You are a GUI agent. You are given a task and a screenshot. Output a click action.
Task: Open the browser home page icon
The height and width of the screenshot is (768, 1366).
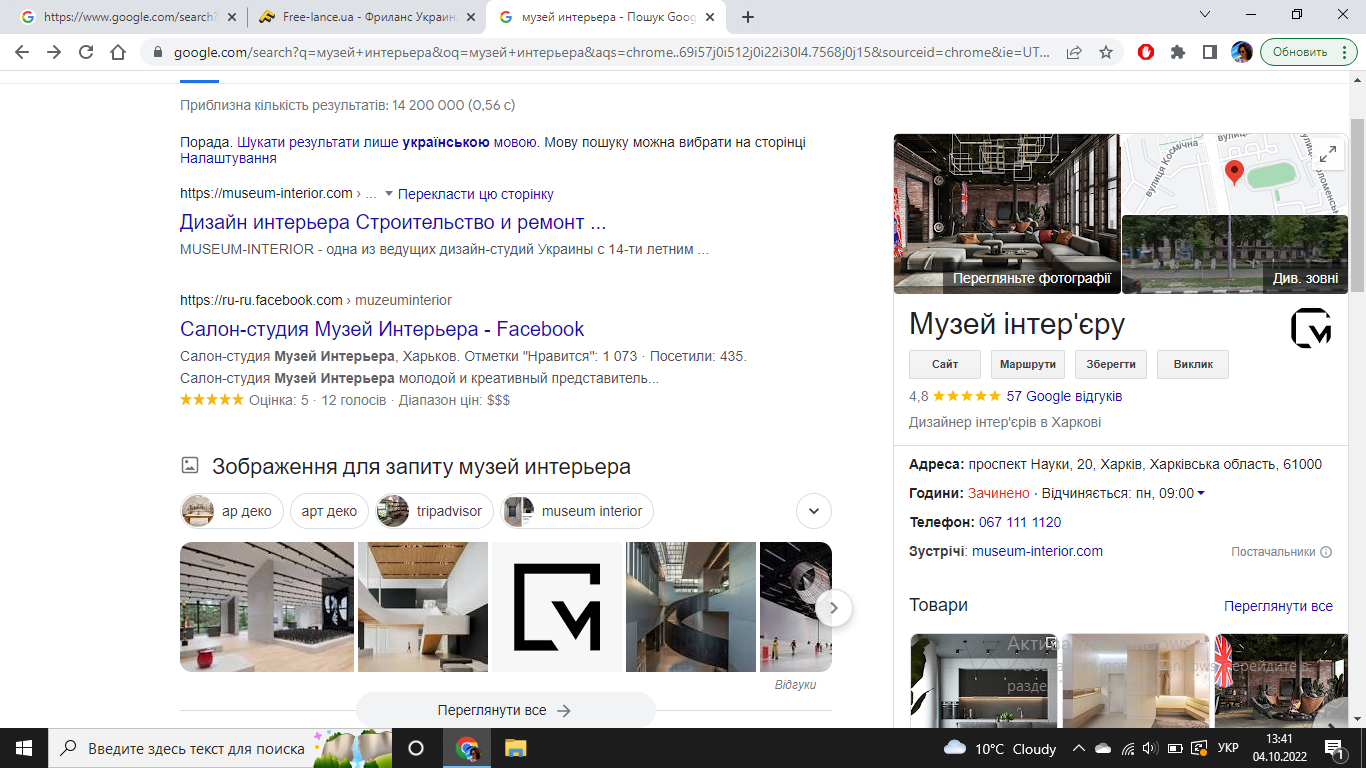pyautogui.click(x=118, y=52)
